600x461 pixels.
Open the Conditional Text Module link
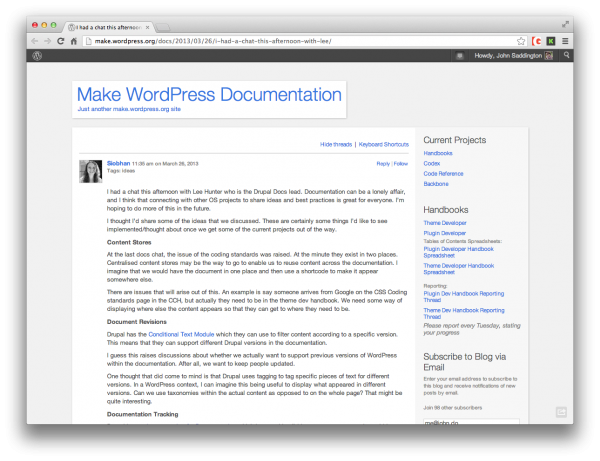click(181, 334)
